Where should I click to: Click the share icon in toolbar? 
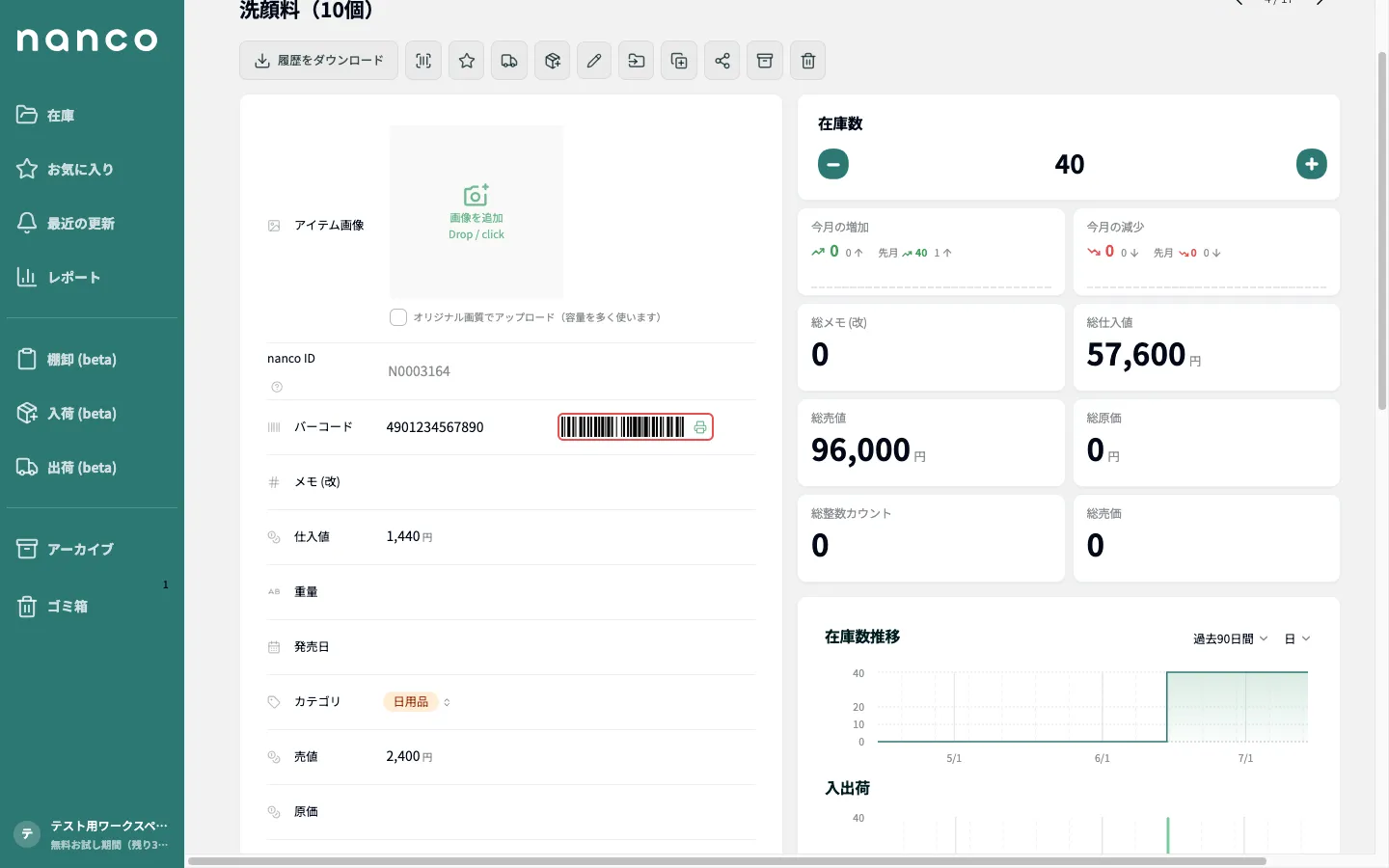(x=722, y=61)
